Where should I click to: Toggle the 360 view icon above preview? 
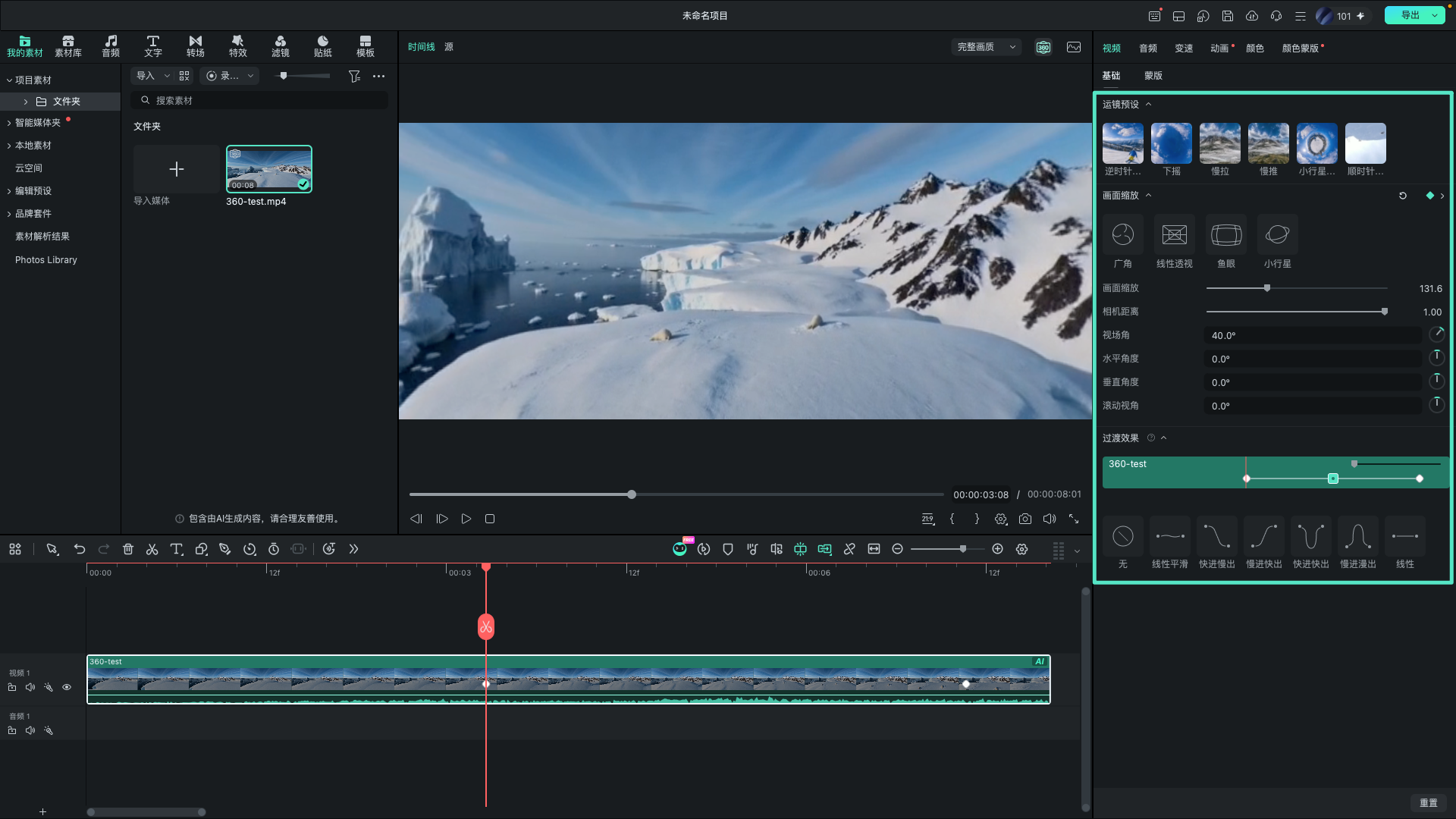tap(1043, 47)
